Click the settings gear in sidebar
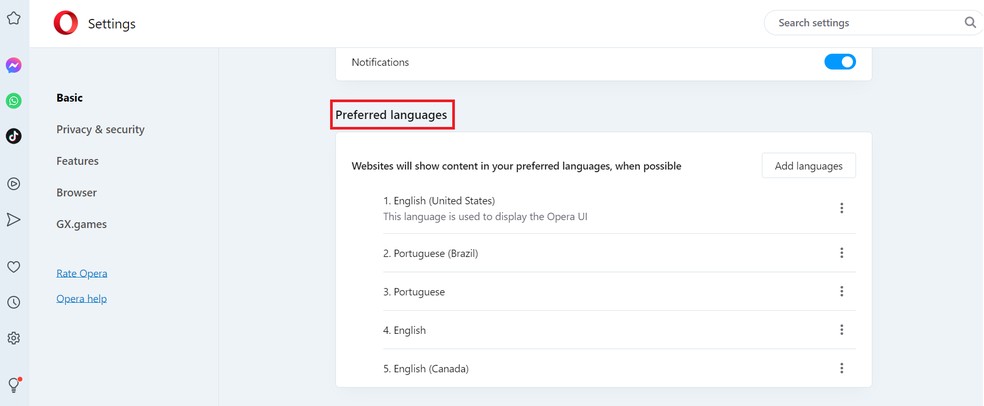Screen dimensions: 984x406 click(14, 338)
